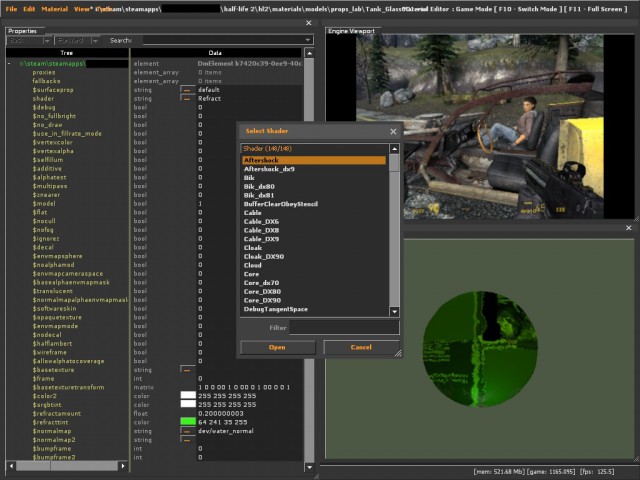The height and width of the screenshot is (480, 640).
Task: Click the properties scroll-up arrow
Action: tap(309, 53)
